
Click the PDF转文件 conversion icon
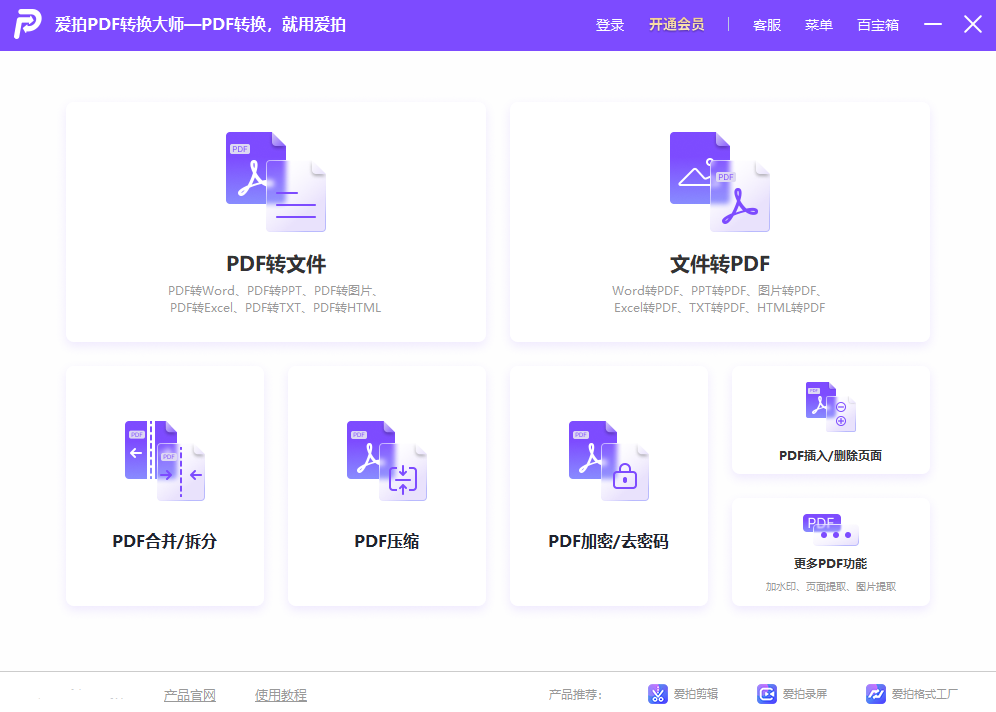pyautogui.click(x=275, y=181)
